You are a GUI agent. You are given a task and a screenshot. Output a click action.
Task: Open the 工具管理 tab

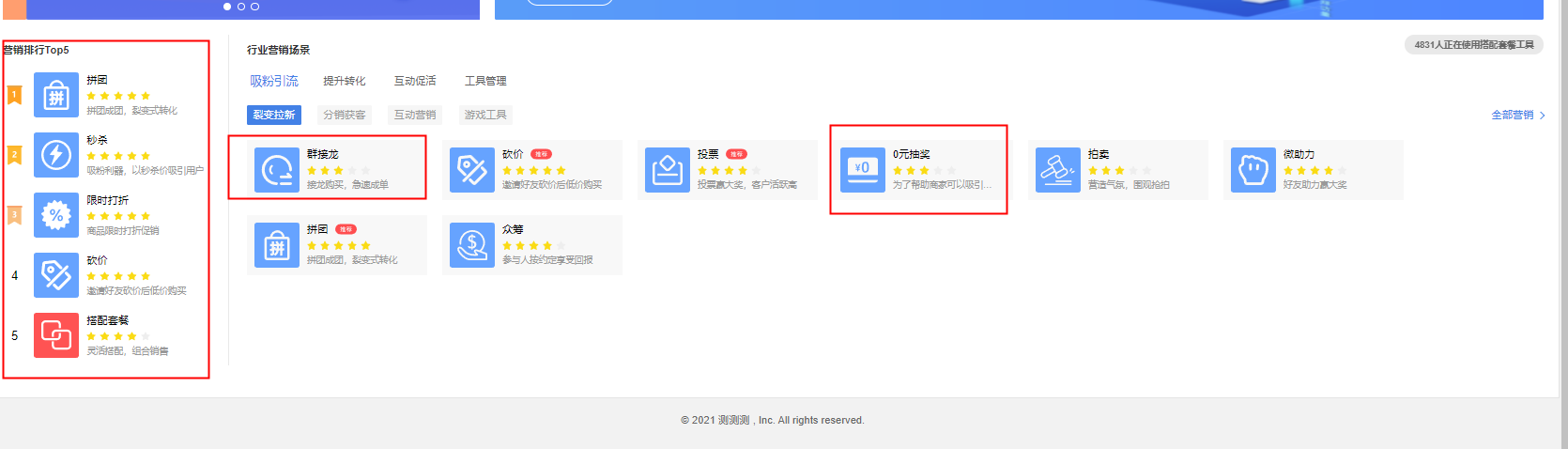(485, 81)
